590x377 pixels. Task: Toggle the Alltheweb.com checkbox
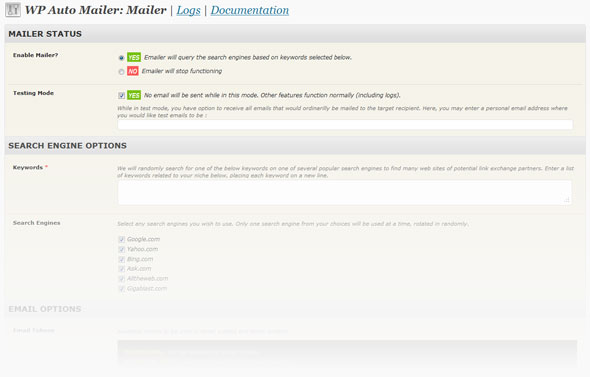click(122, 279)
